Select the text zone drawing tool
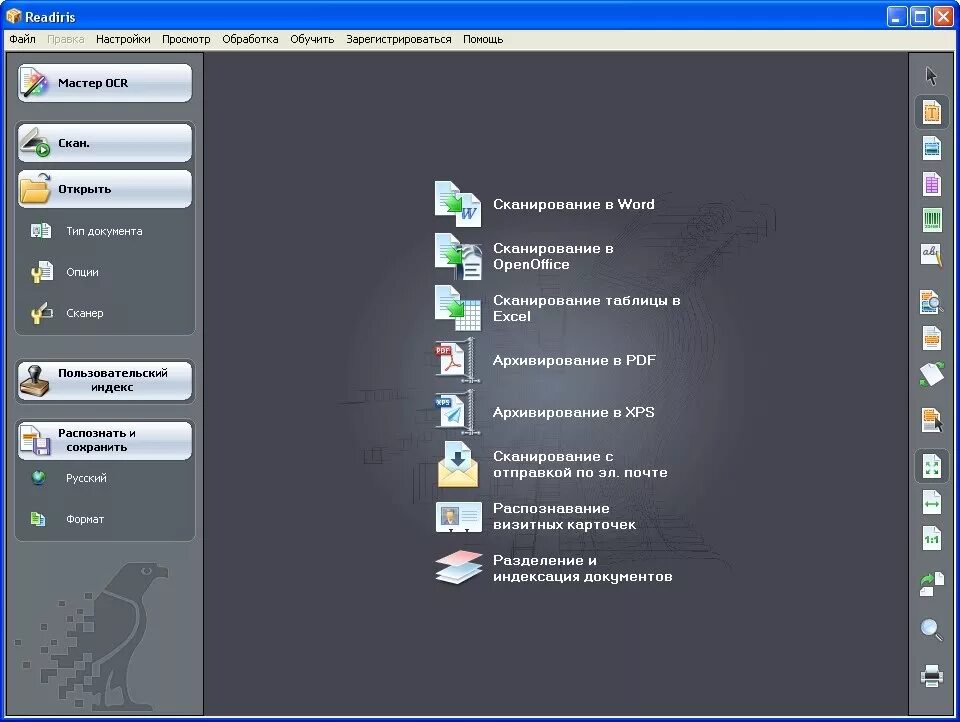 click(931, 112)
